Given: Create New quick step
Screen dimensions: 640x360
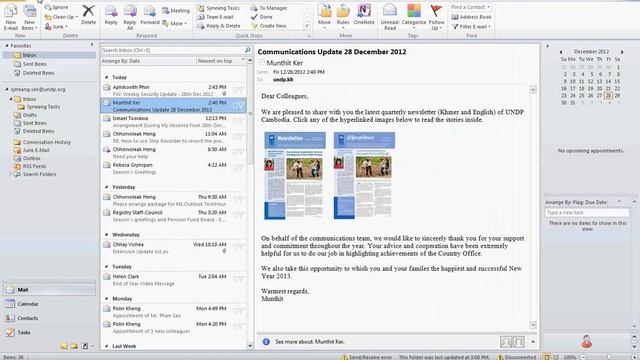Looking at the screenshot, I should (269, 26).
